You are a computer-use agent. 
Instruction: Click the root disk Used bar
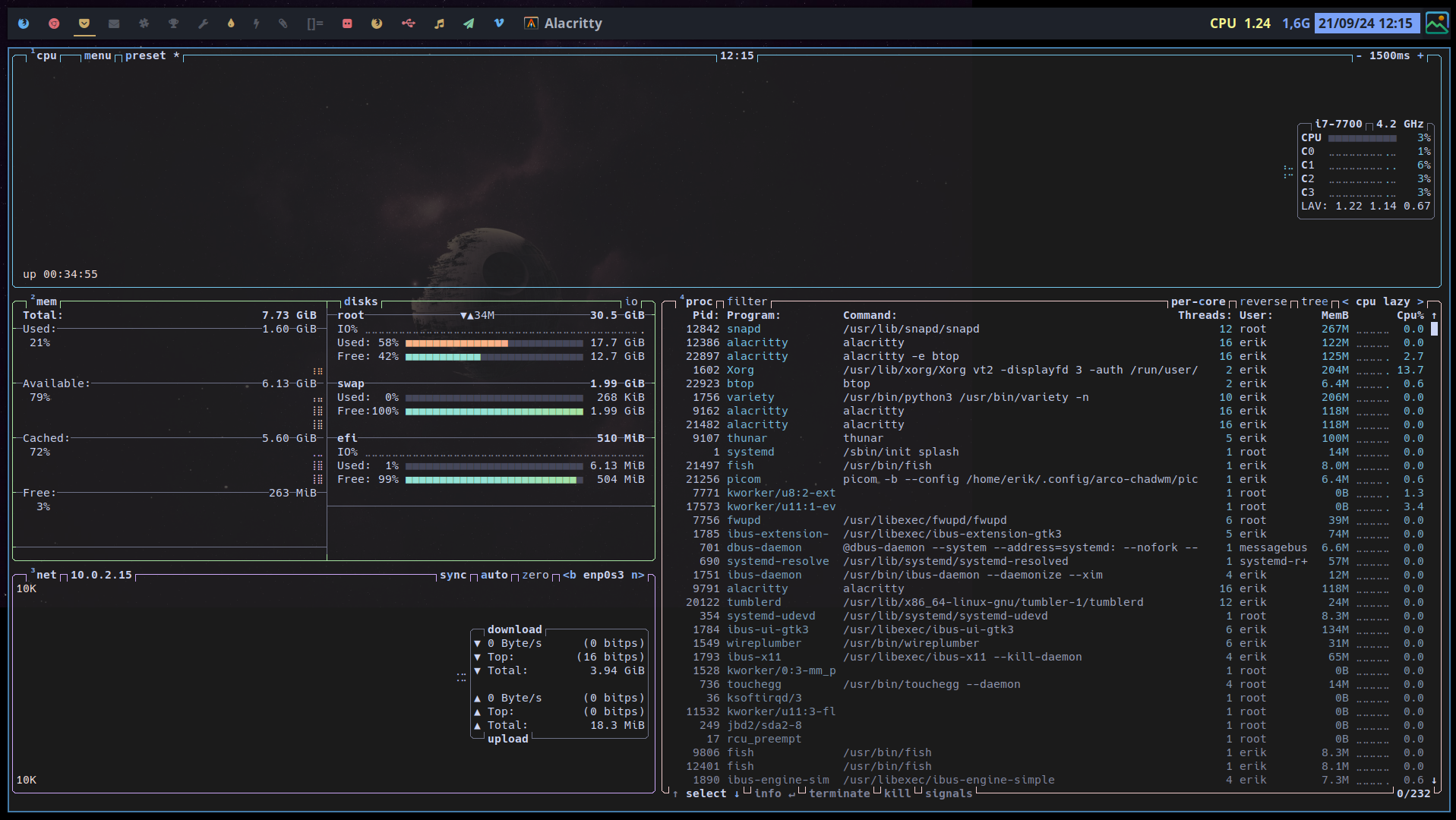pyautogui.click(x=494, y=343)
